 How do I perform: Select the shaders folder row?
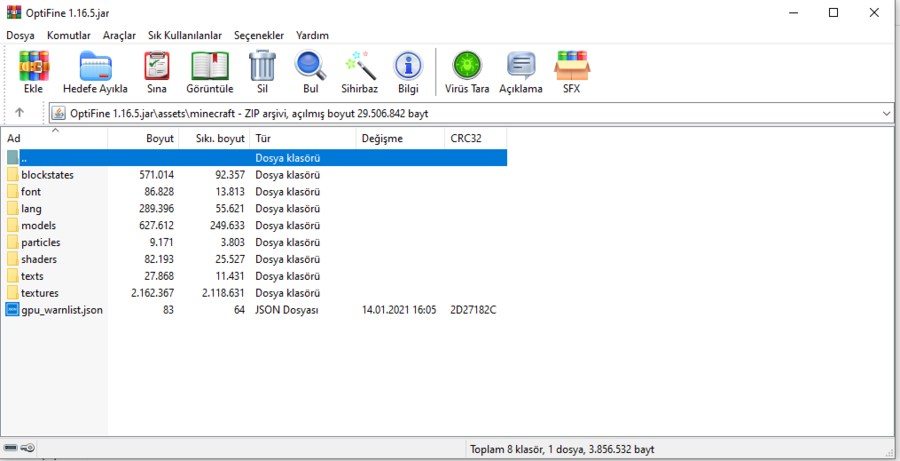click(x=254, y=259)
